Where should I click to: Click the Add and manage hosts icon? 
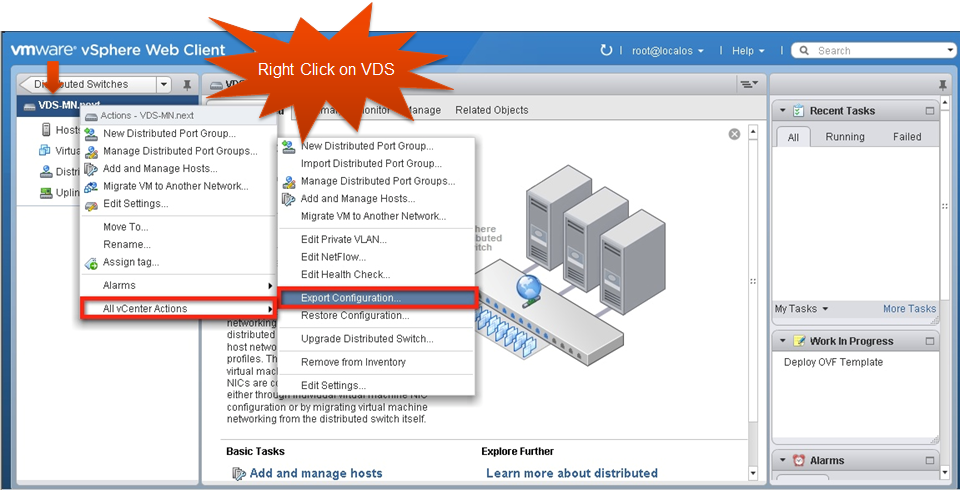239,473
